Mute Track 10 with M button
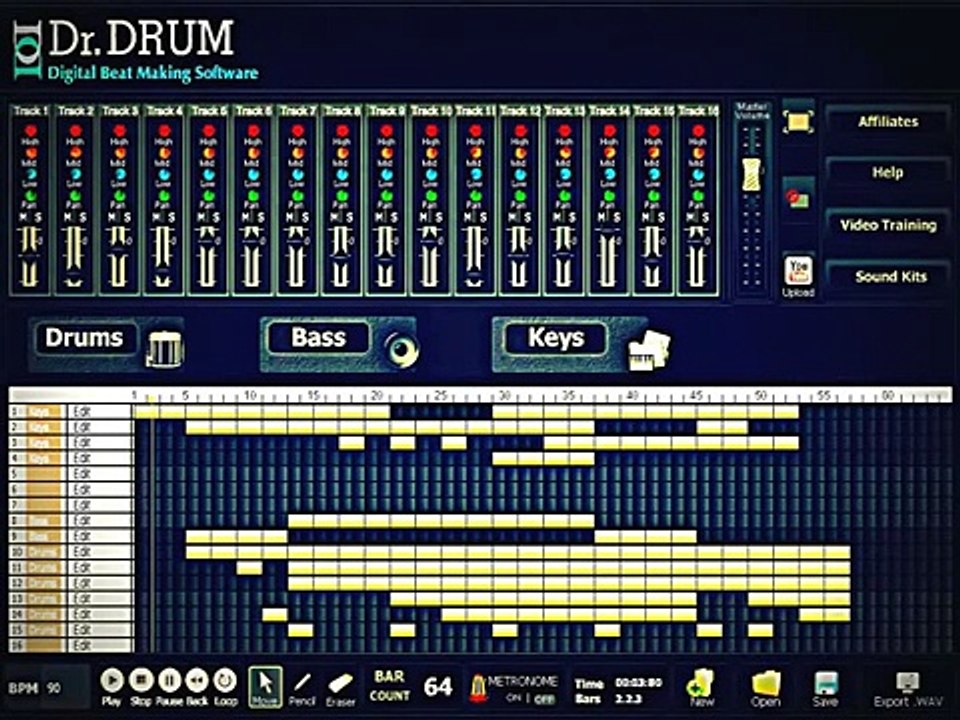This screenshot has width=960, height=720. [x=424, y=217]
